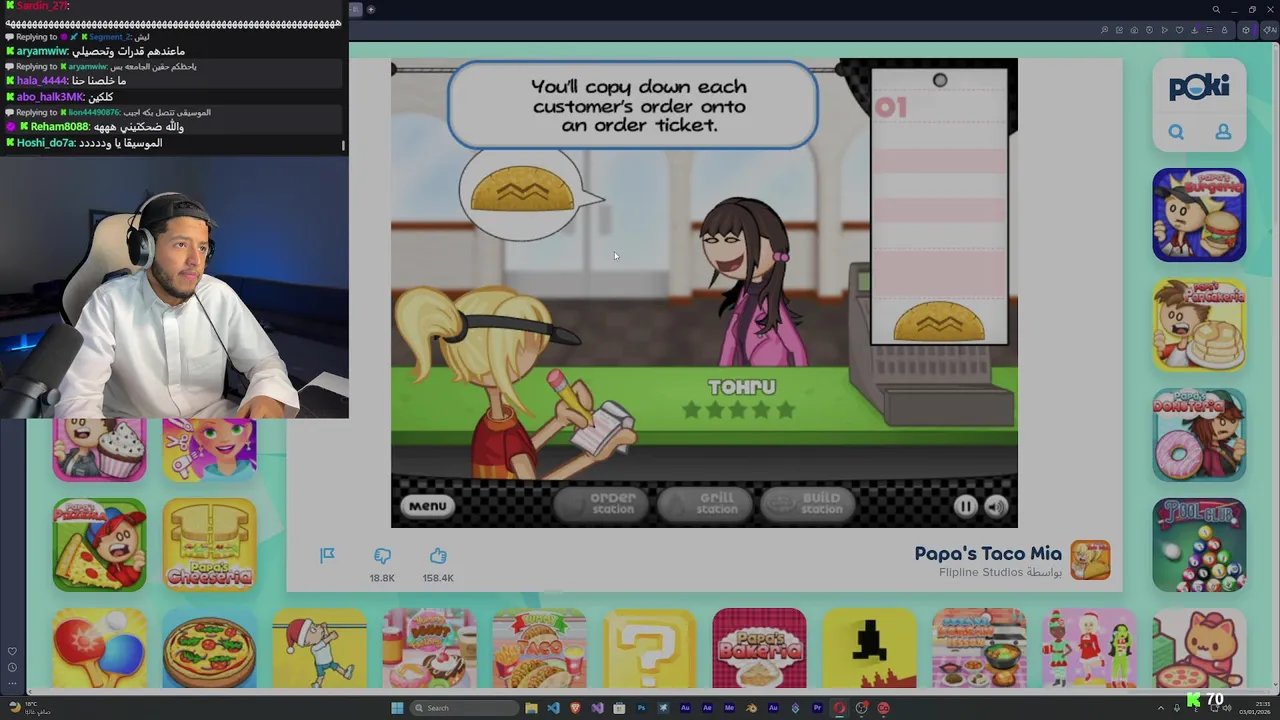Click the browser title bar search icon
This screenshot has height=720, width=1280.
[x=1216, y=10]
